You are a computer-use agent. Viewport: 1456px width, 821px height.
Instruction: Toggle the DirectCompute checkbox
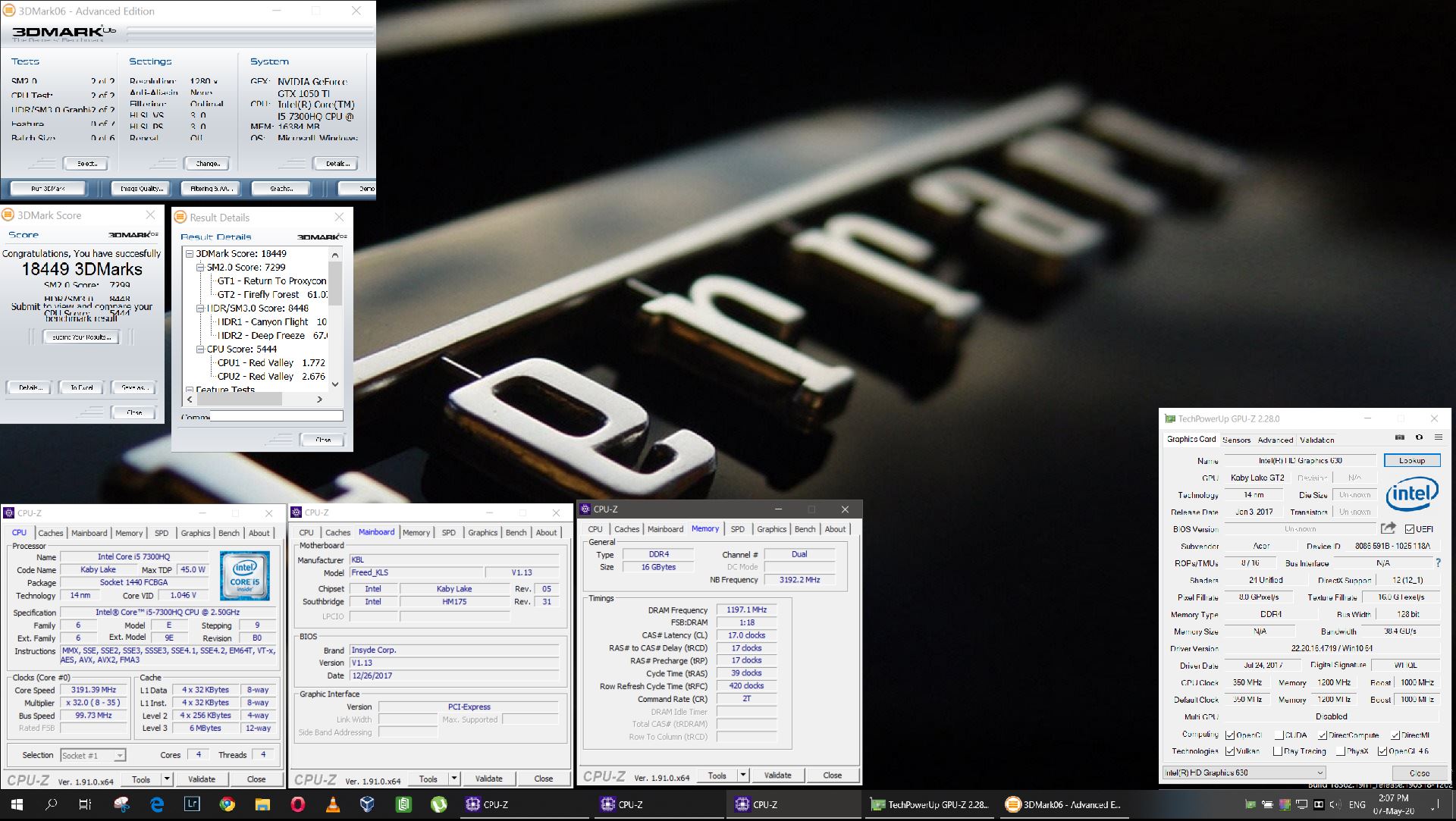point(1323,735)
